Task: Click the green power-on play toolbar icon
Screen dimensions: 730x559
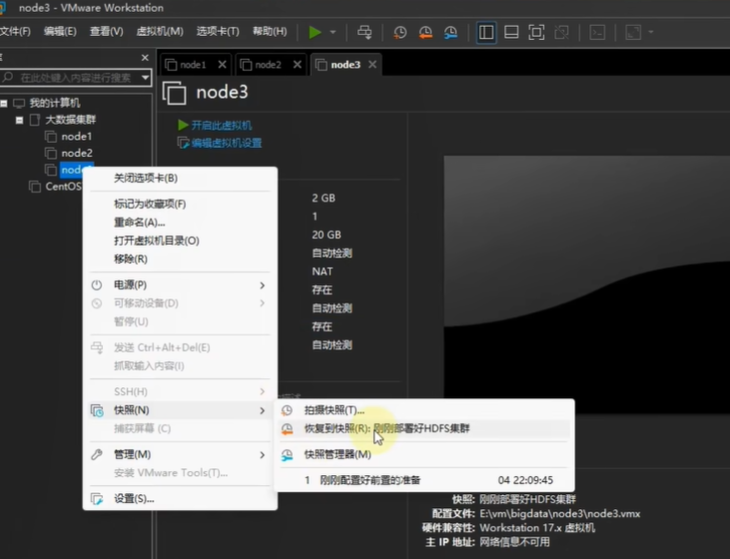Action: [x=315, y=32]
